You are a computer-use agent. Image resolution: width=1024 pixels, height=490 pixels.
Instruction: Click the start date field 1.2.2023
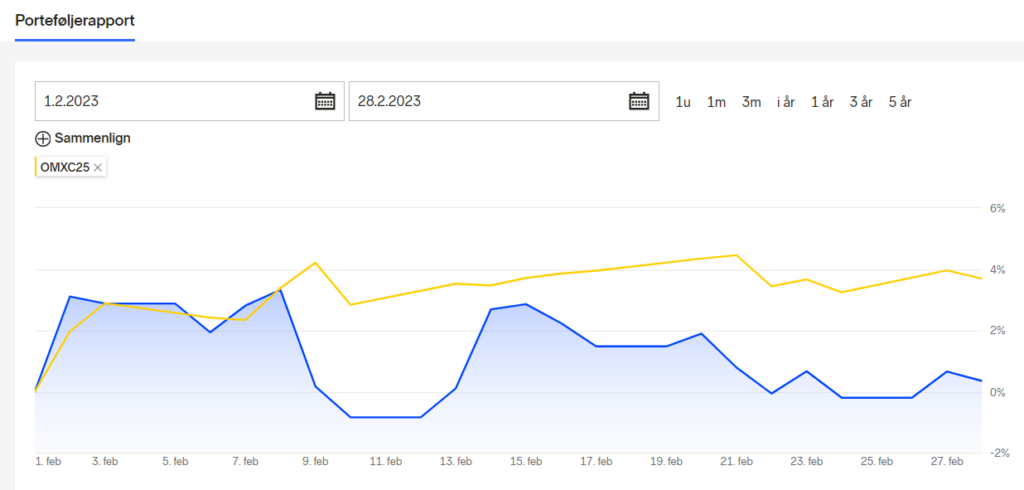coord(189,101)
